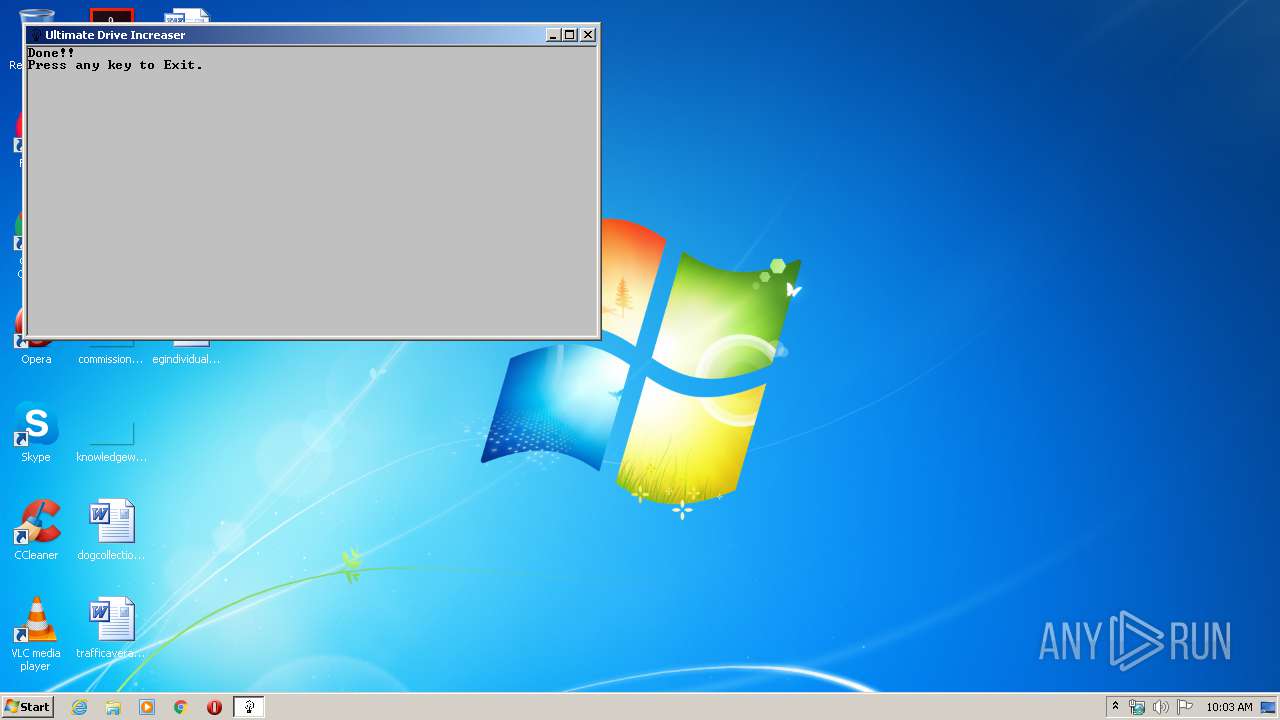The height and width of the screenshot is (720, 1280).
Task: Open the network tray icon
Action: click(x=1137, y=707)
